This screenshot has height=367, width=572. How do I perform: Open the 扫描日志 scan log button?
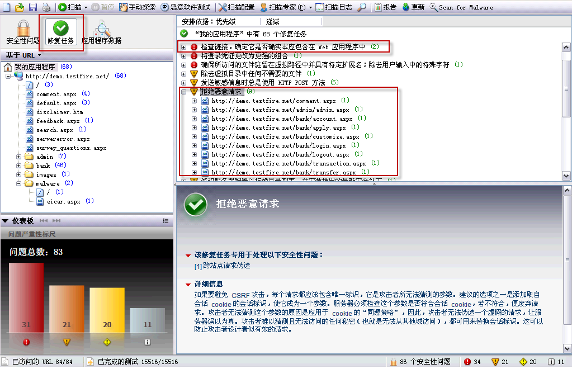(333, 7)
